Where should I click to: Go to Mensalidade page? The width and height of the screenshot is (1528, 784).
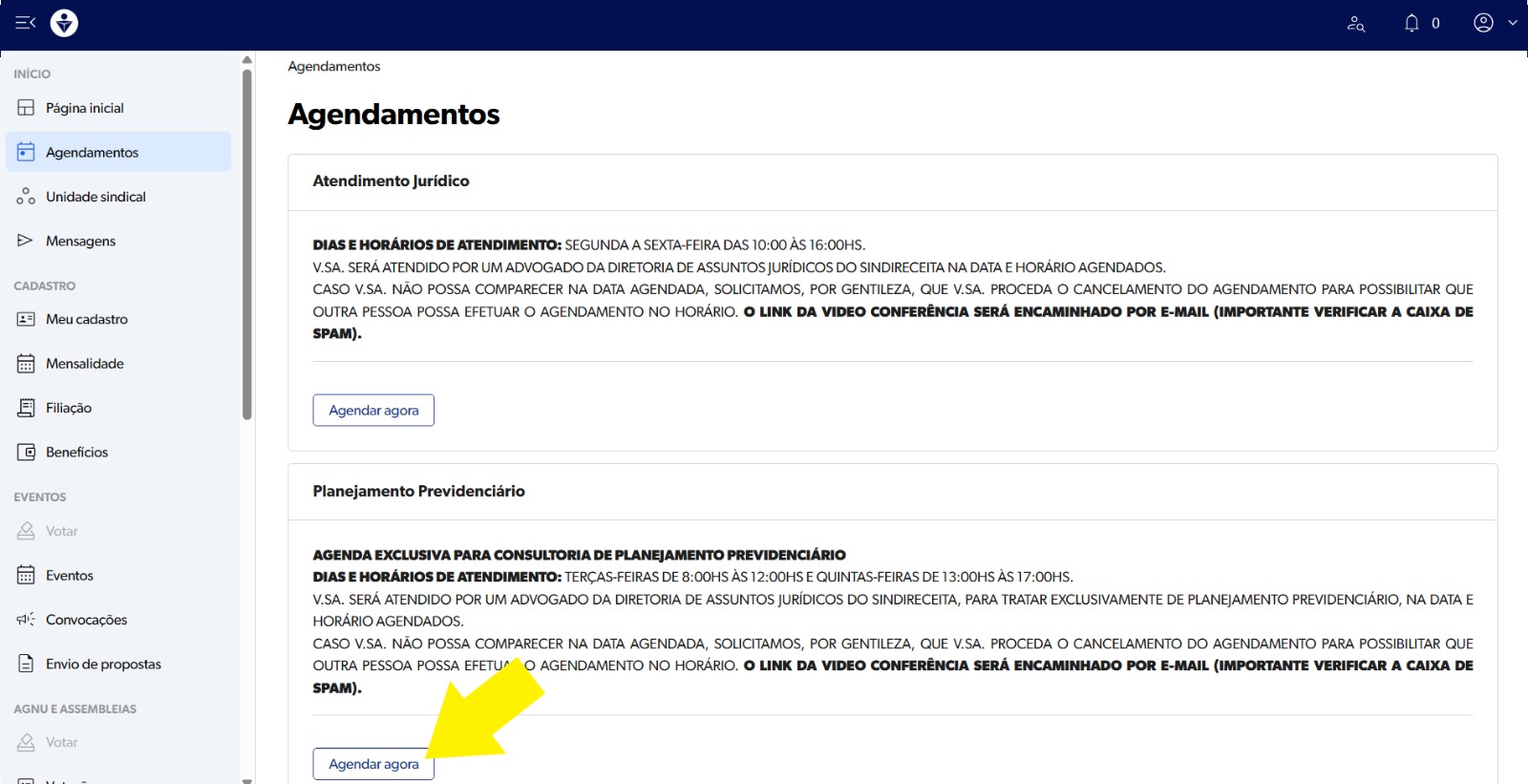click(84, 364)
